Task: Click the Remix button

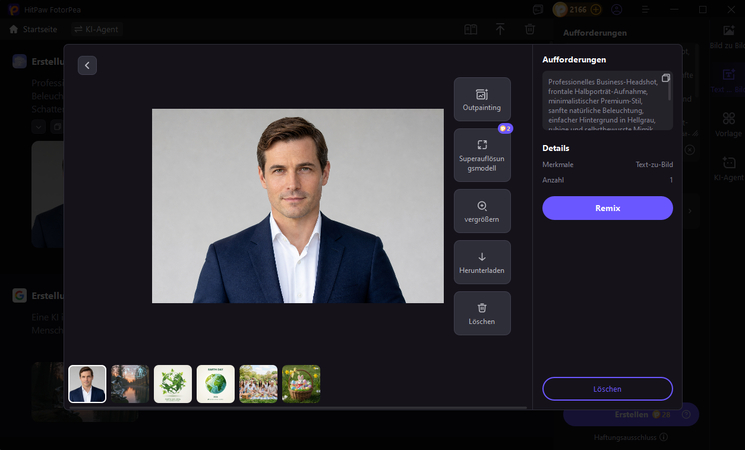Action: tap(607, 208)
